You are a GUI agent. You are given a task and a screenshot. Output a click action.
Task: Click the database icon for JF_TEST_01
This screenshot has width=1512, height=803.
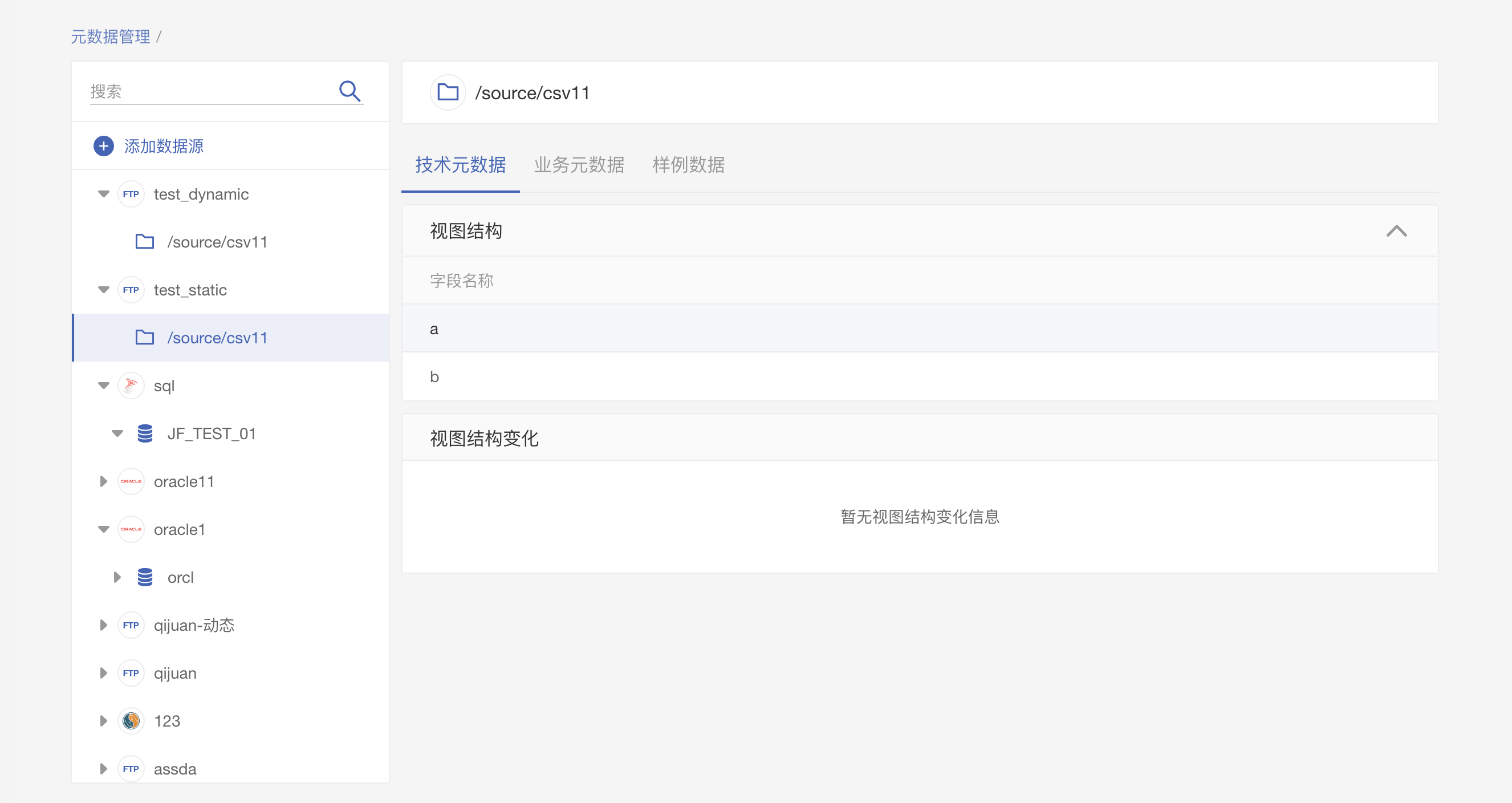click(x=145, y=434)
